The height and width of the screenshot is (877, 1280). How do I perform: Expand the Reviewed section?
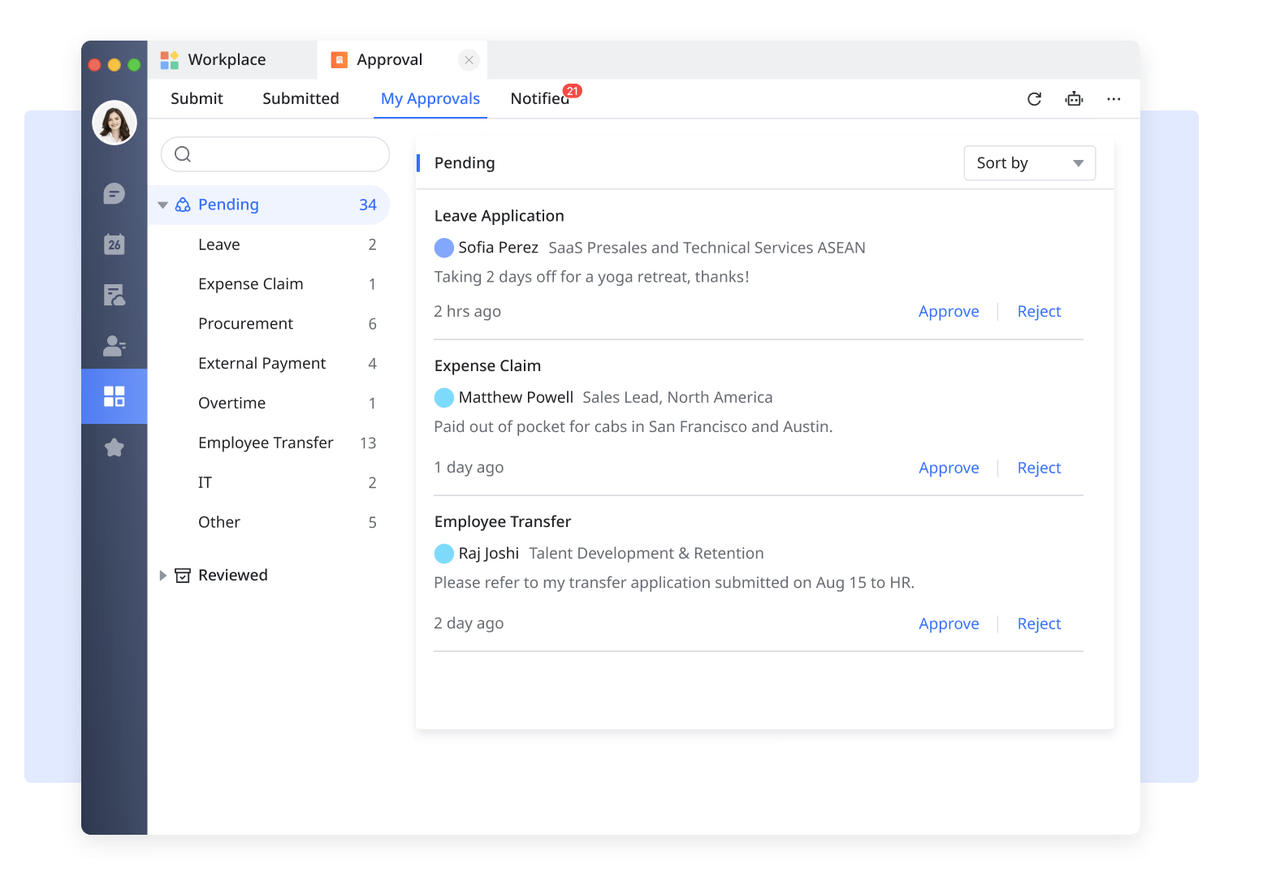coord(163,575)
